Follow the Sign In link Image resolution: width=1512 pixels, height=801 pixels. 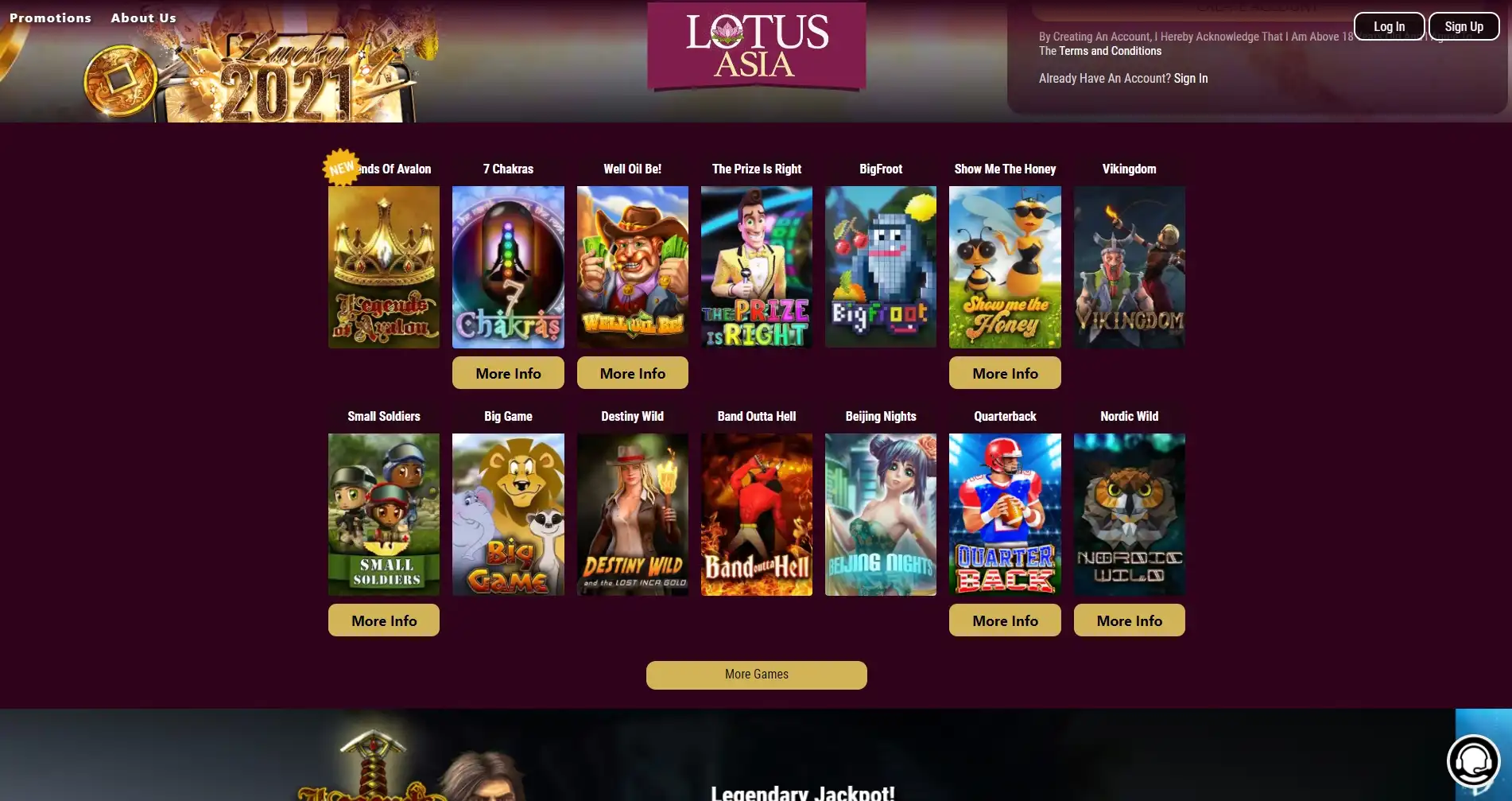(1191, 78)
